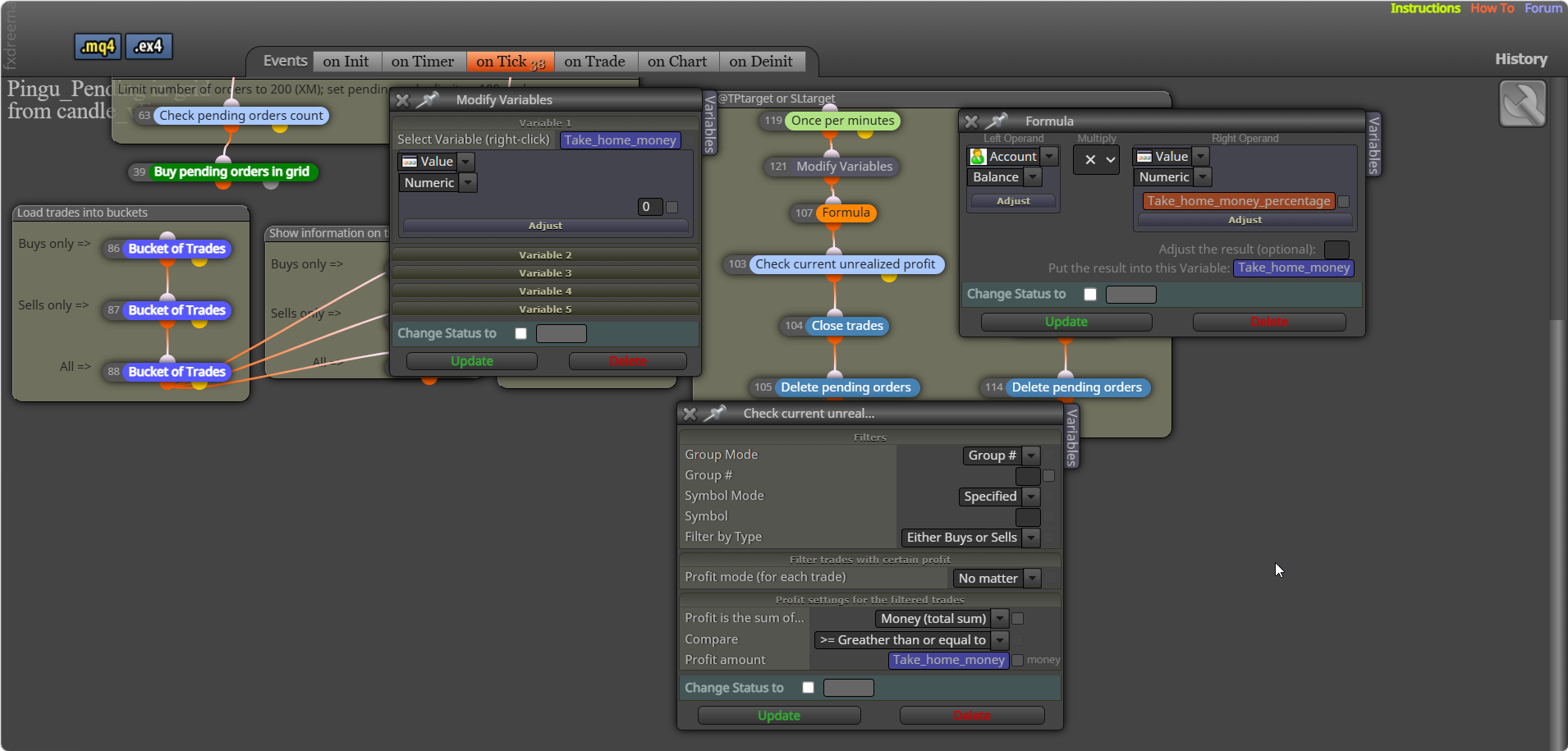Click the Account icon in Left Operand
This screenshot has width=1568, height=751.
pos(978,157)
